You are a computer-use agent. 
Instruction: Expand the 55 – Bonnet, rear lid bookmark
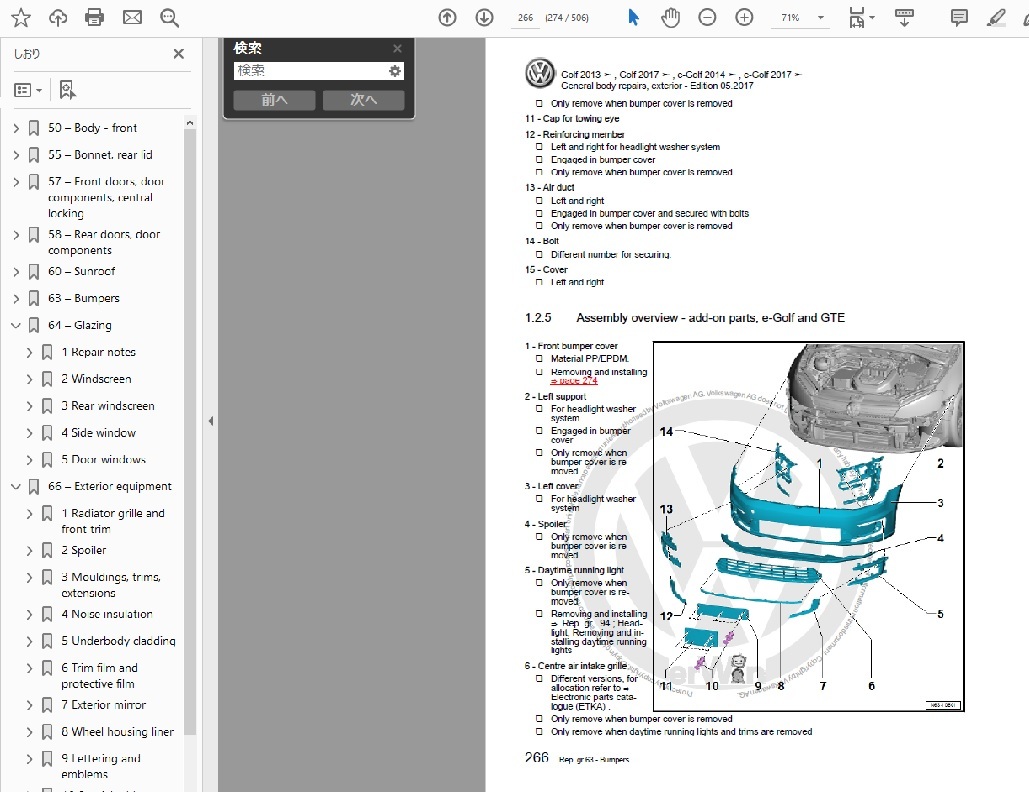(x=16, y=155)
